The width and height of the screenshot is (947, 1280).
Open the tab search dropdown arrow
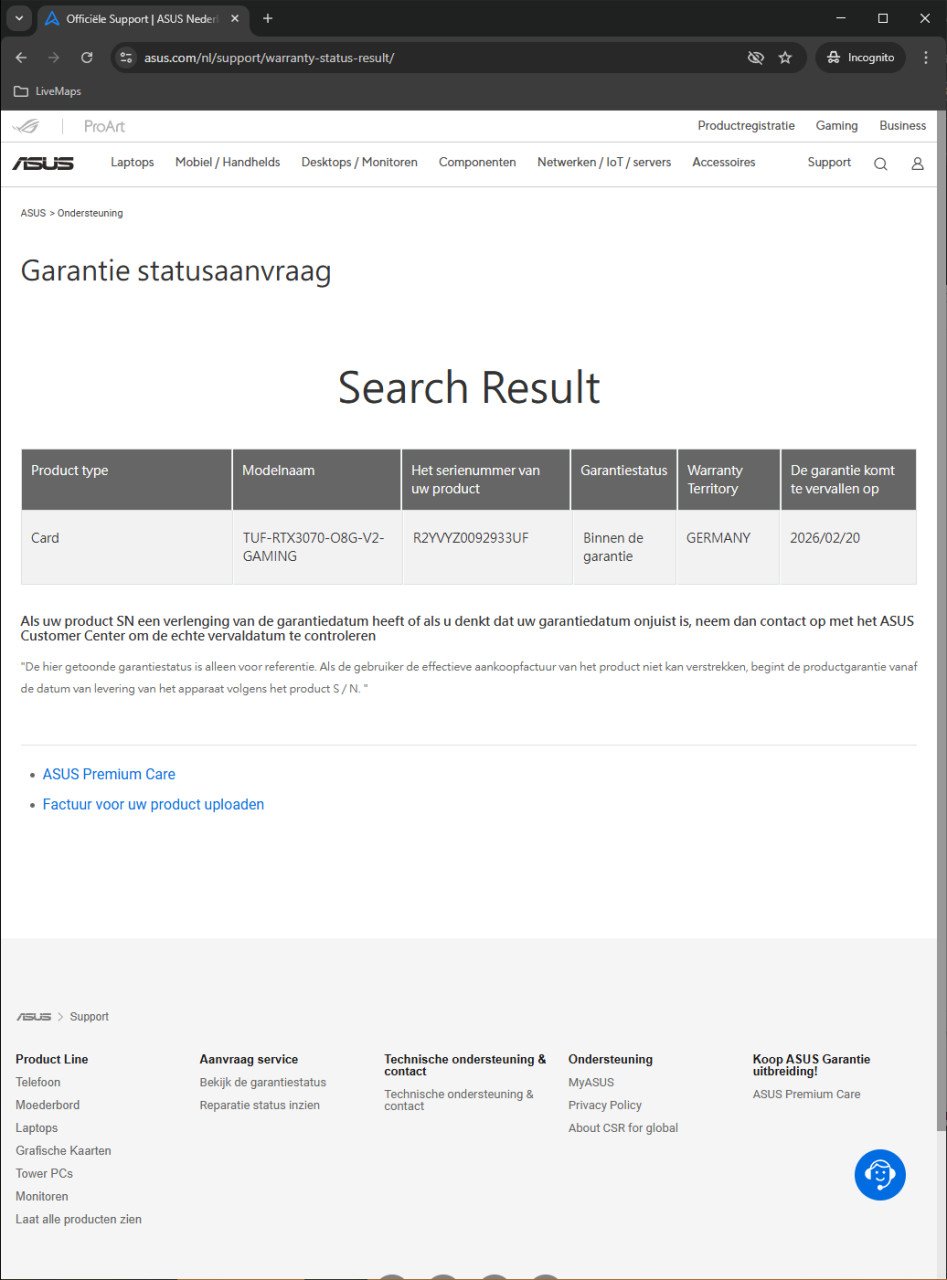(18, 18)
